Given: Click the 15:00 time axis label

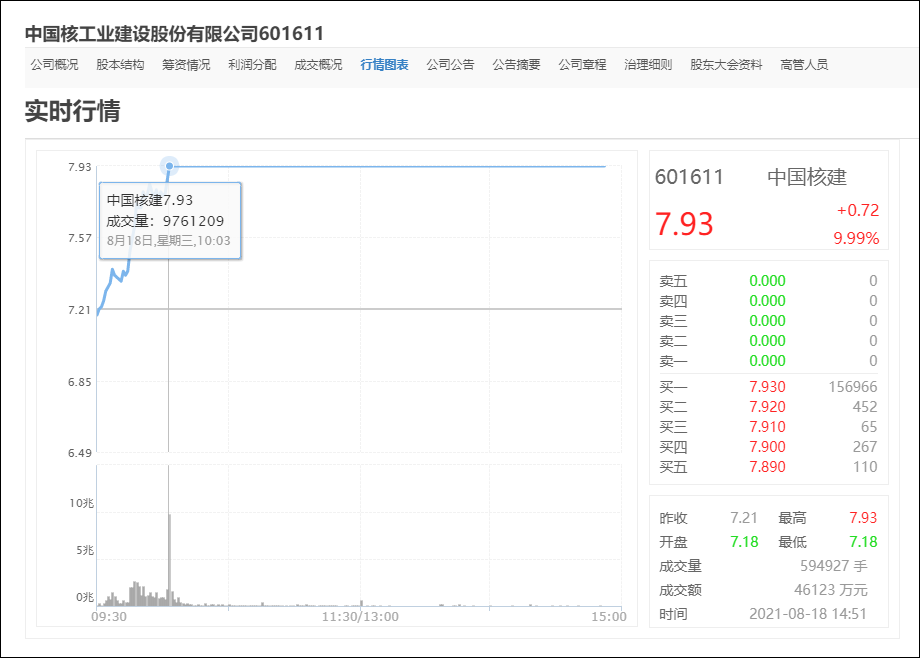Looking at the screenshot, I should [608, 617].
